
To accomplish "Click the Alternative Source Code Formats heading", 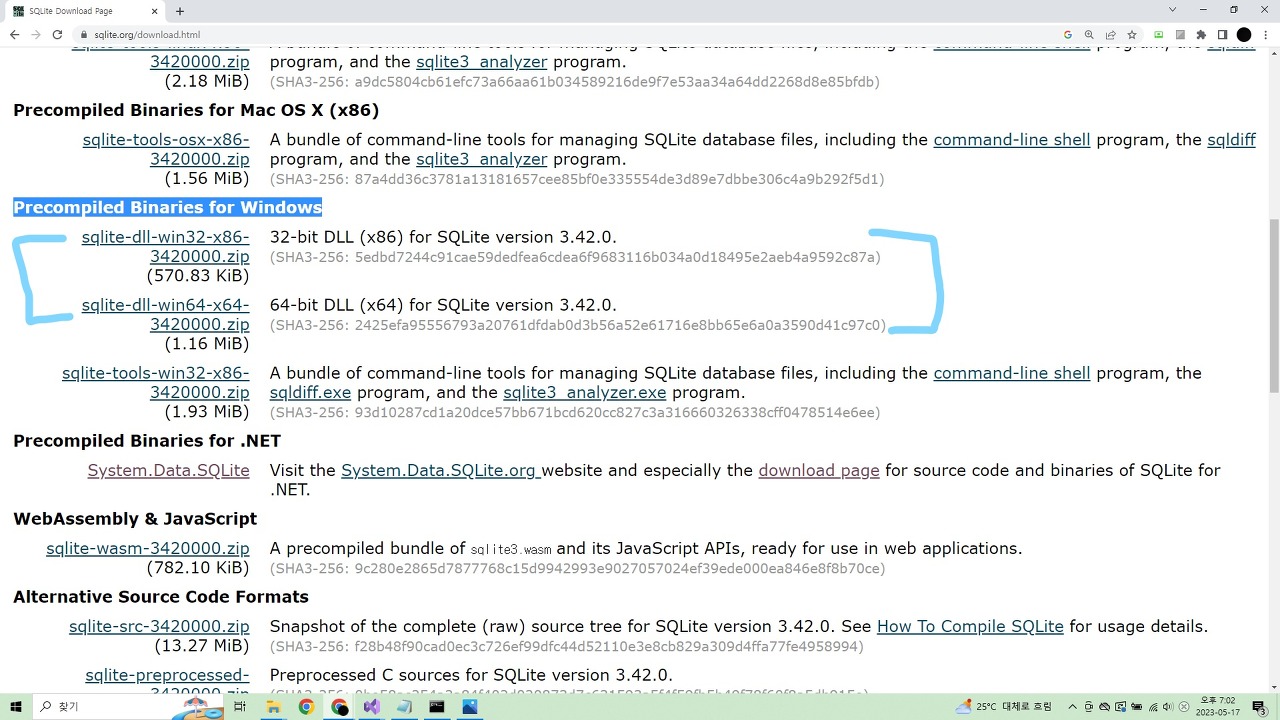I will (161, 597).
